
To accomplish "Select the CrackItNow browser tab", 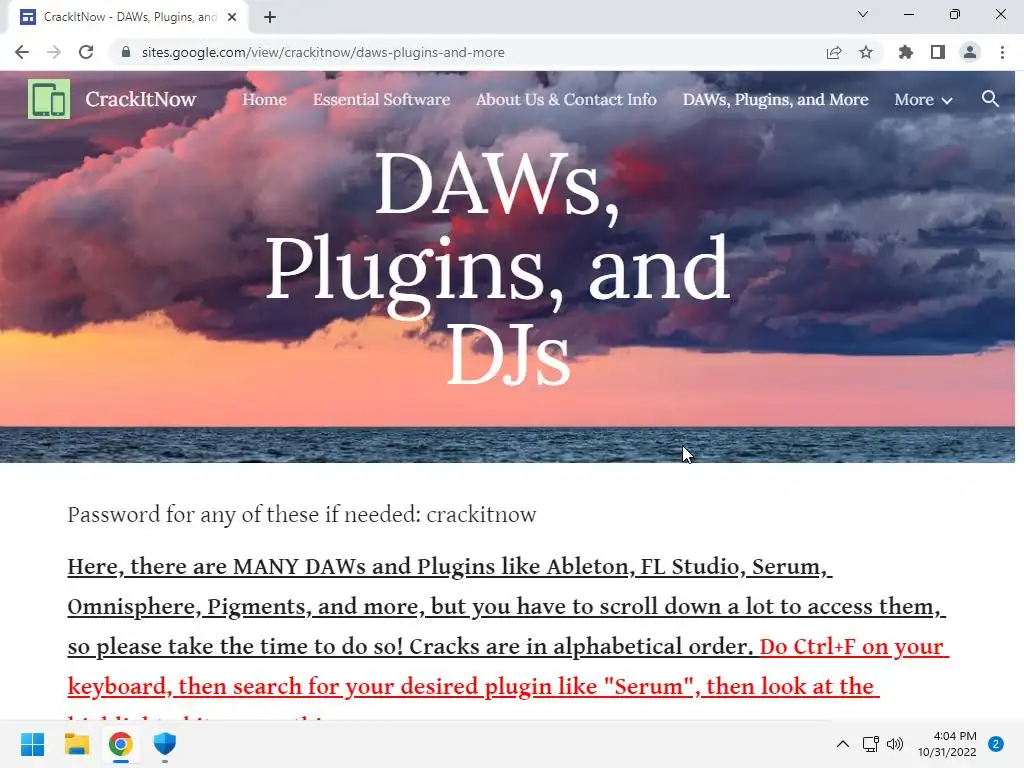I will pos(127,17).
